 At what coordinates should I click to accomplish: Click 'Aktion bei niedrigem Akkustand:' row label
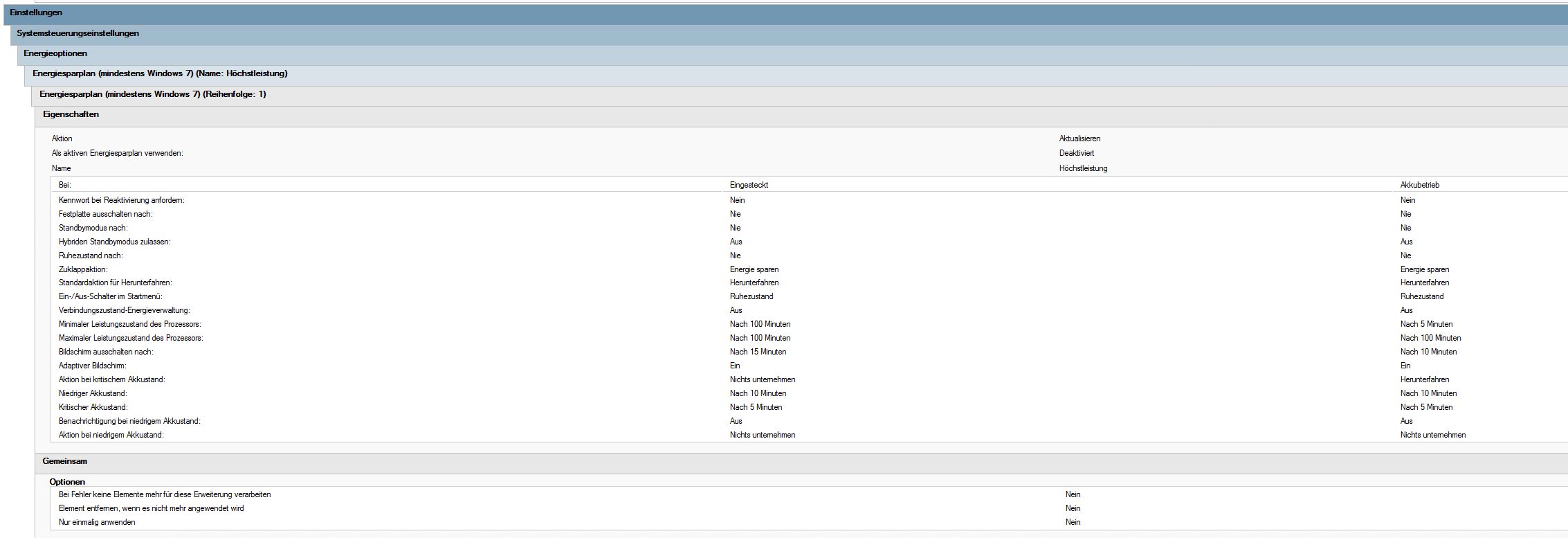click(x=111, y=435)
